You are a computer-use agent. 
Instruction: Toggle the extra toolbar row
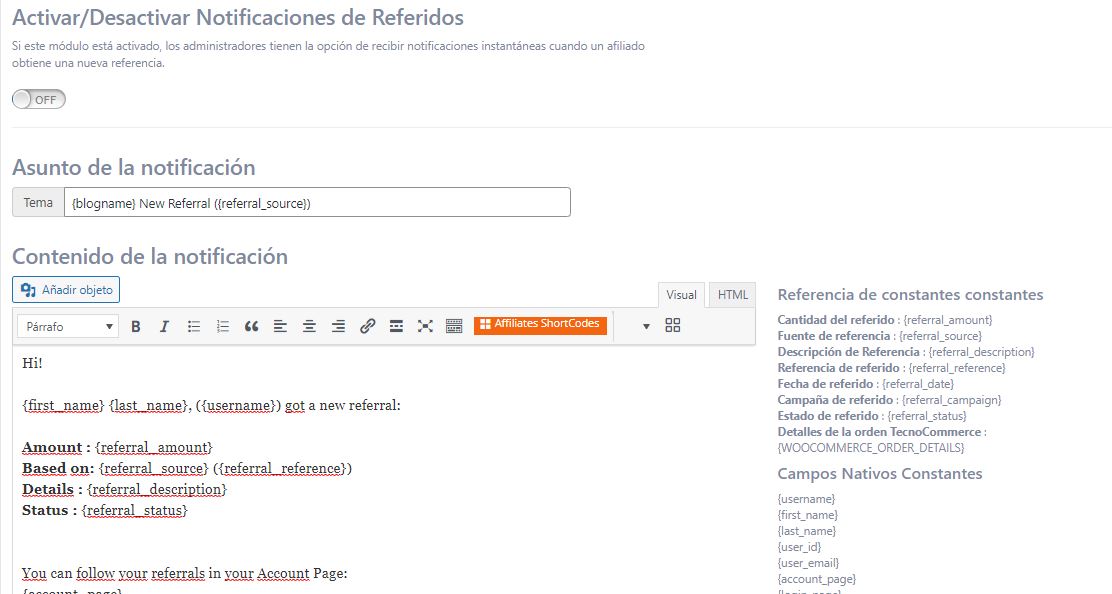[x=454, y=326]
